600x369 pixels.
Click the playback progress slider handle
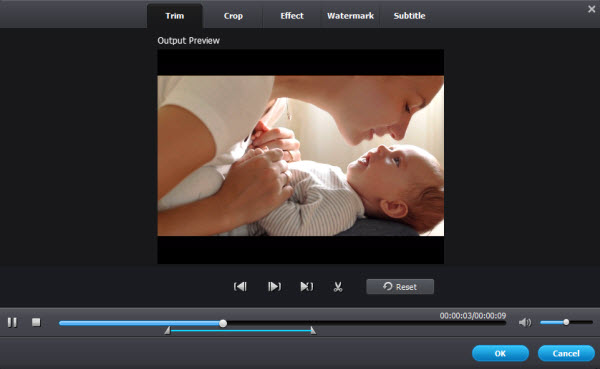coord(223,323)
